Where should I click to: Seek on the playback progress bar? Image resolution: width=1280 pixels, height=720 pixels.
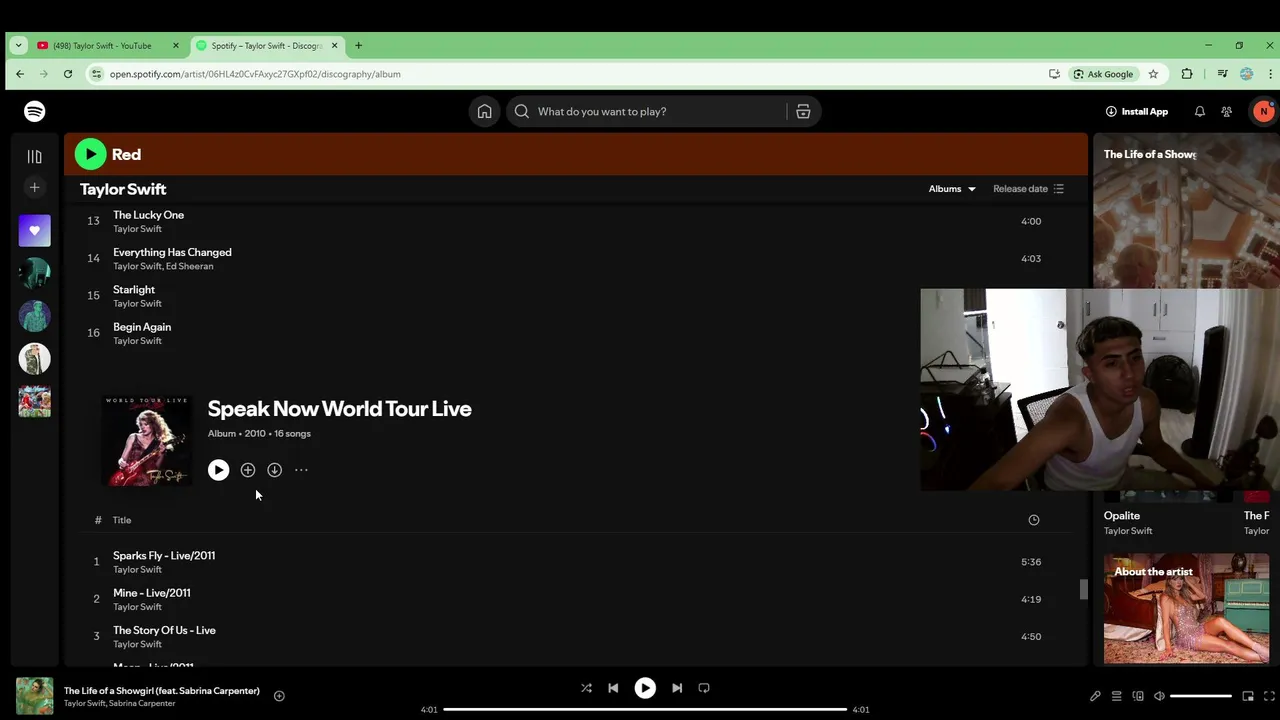pyautogui.click(x=645, y=709)
